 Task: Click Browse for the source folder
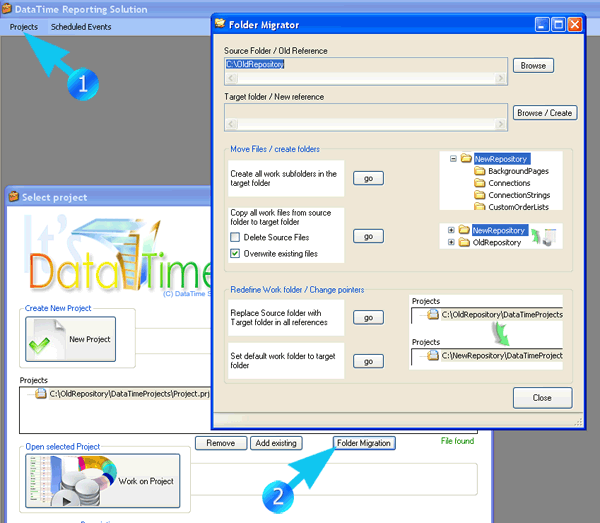(533, 66)
